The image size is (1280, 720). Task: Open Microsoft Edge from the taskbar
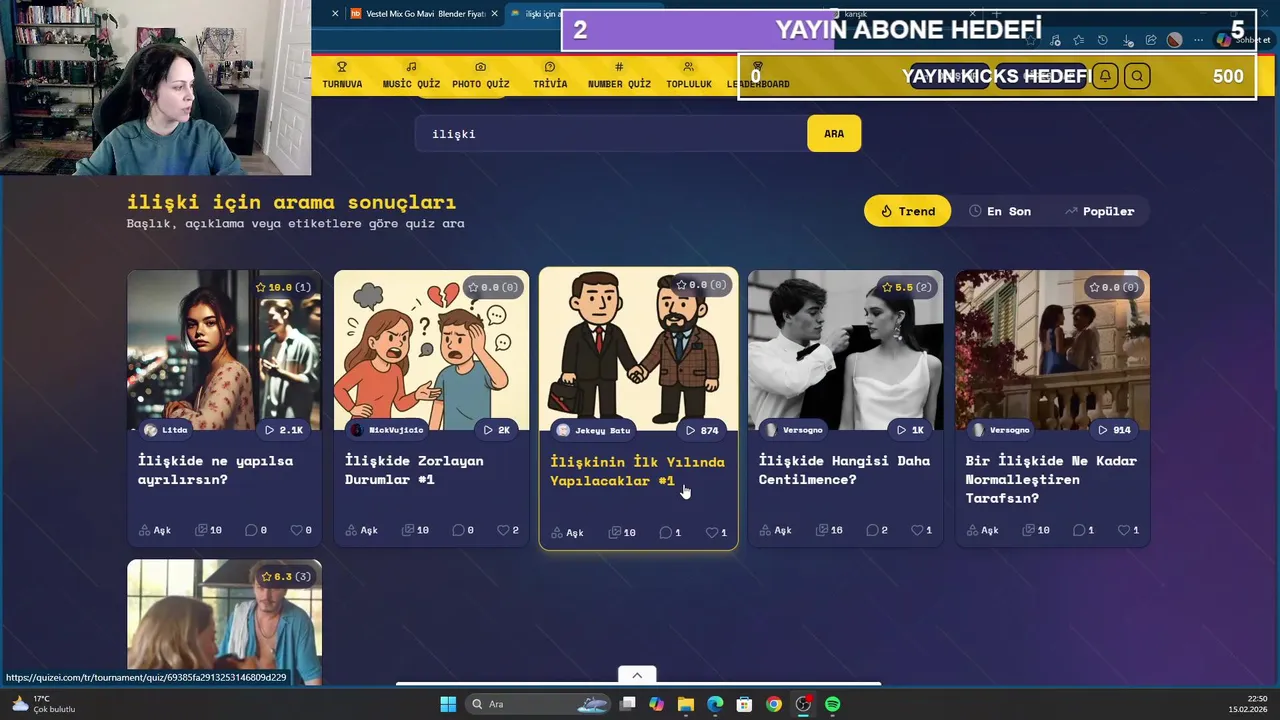pos(715,704)
